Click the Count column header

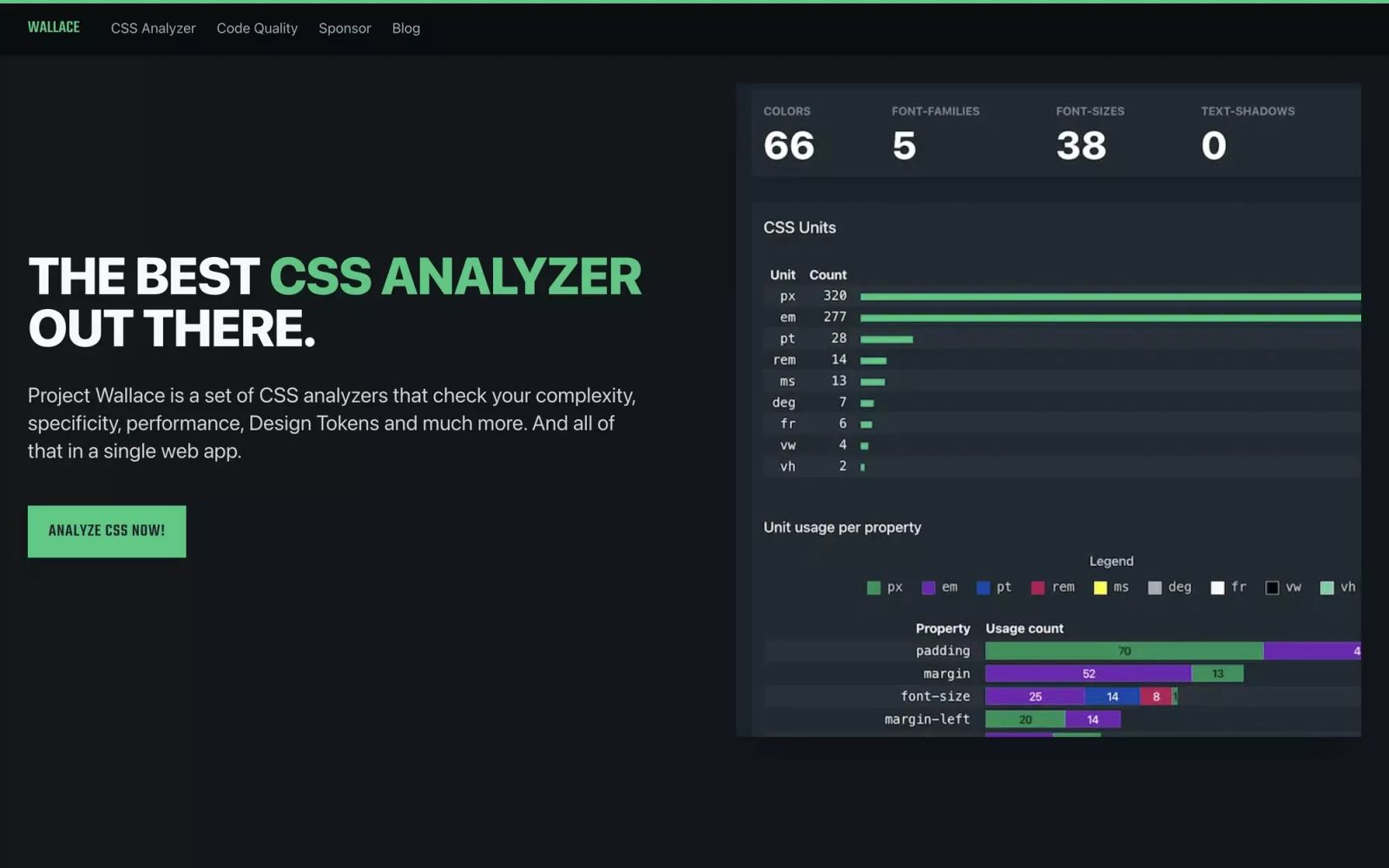(x=828, y=274)
